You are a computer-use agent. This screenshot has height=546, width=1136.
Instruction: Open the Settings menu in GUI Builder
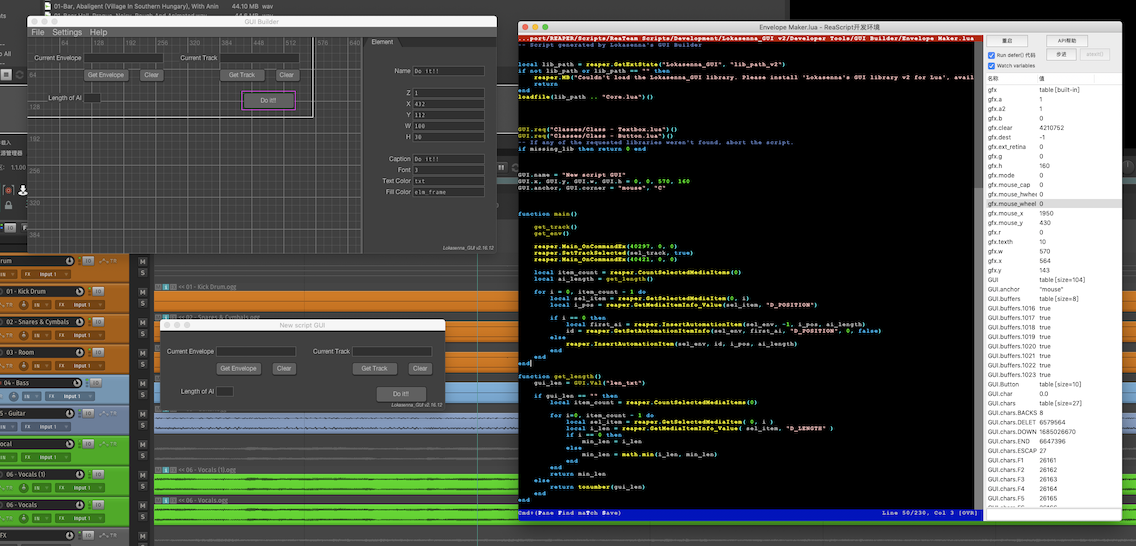click(67, 32)
